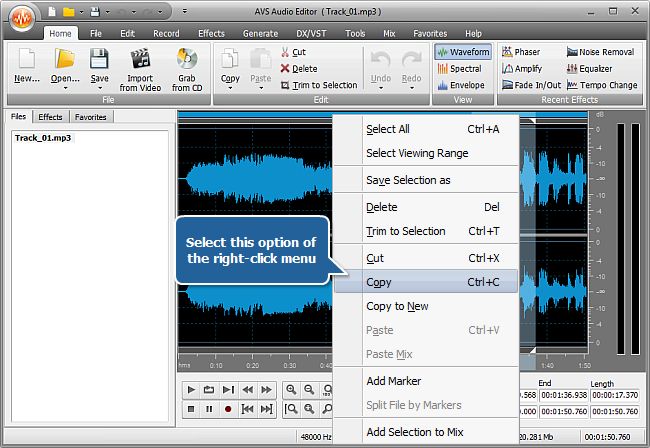Click floppy save icon in quick access bar
This screenshot has height=448, width=650.
pyautogui.click(x=95, y=12)
